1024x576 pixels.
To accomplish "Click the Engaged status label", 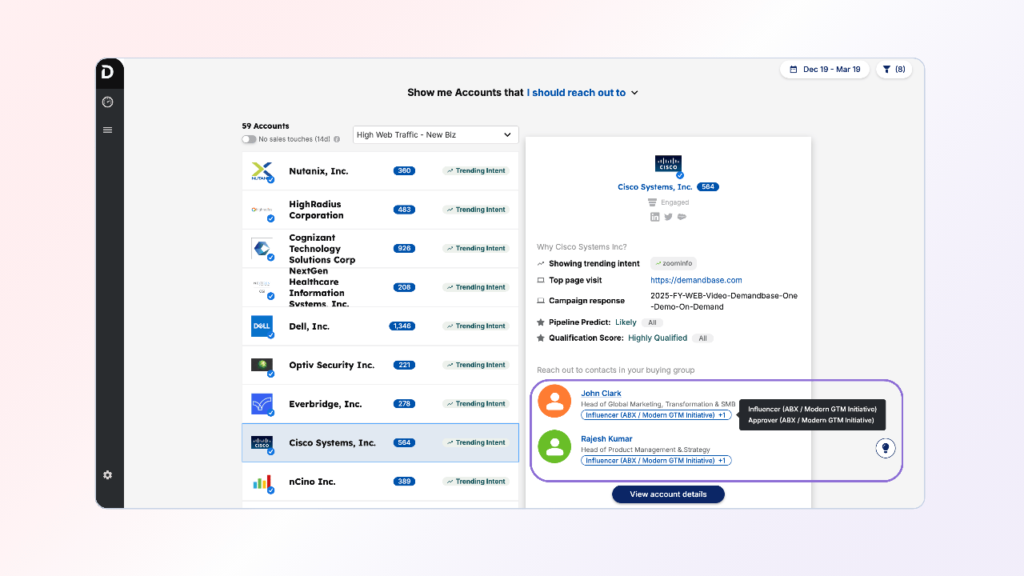I will click(674, 202).
